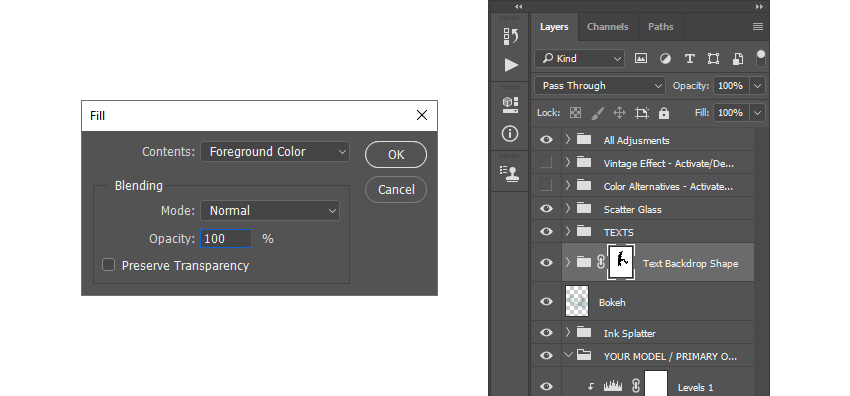Lock transparent pixels icon
850x396 pixels.
tap(575, 113)
